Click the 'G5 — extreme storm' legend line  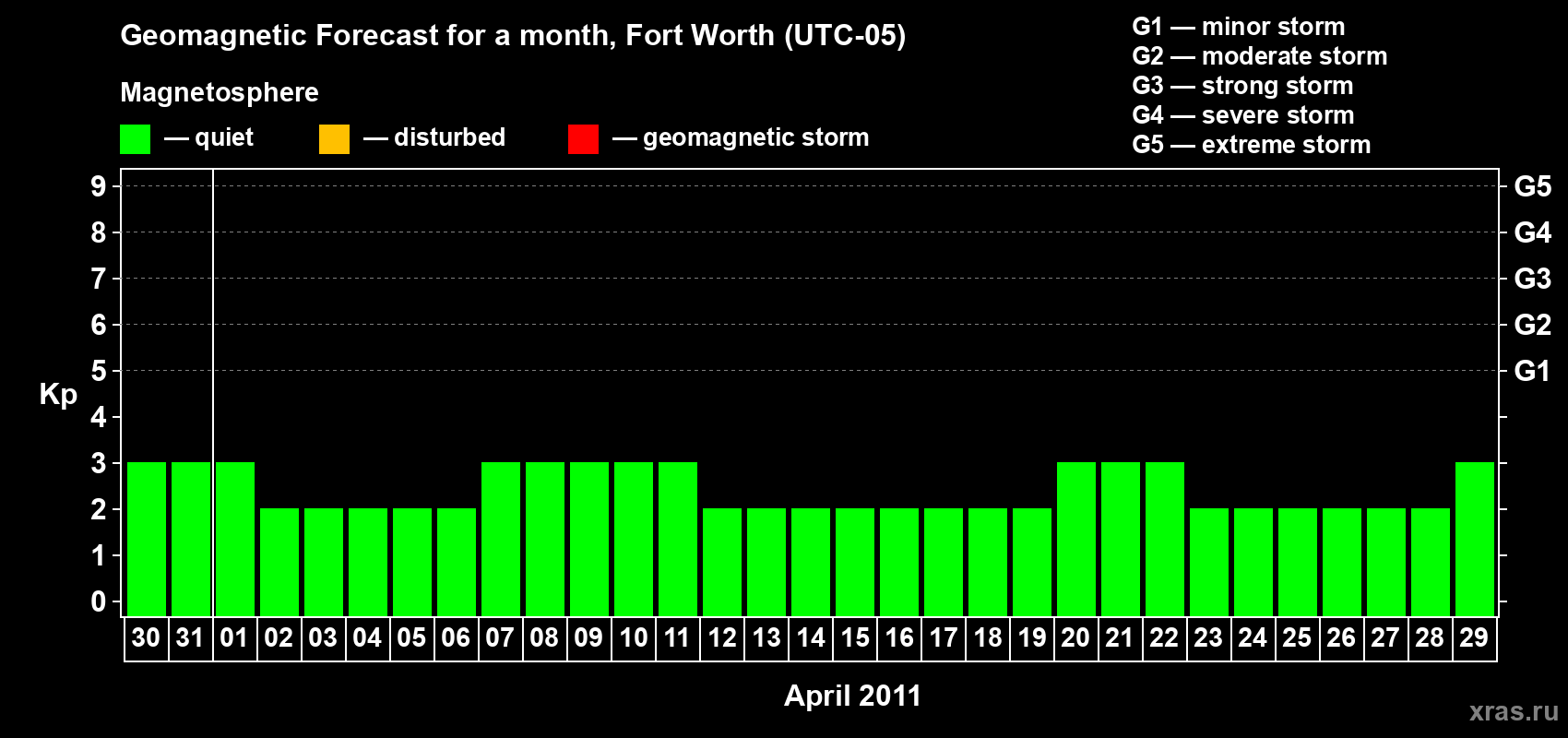[1251, 145]
